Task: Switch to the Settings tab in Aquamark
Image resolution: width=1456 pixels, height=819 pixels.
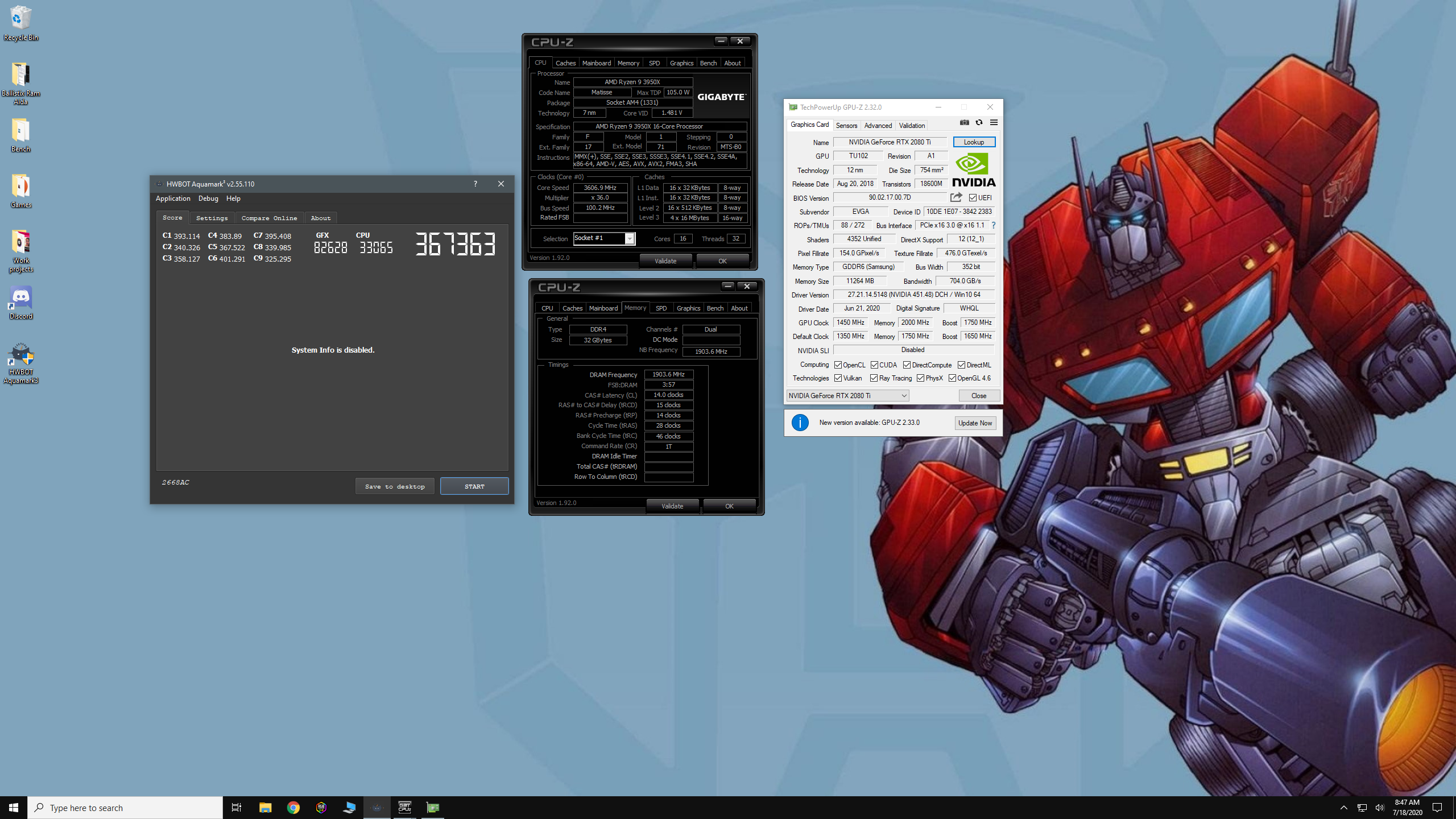Action: tap(212, 218)
